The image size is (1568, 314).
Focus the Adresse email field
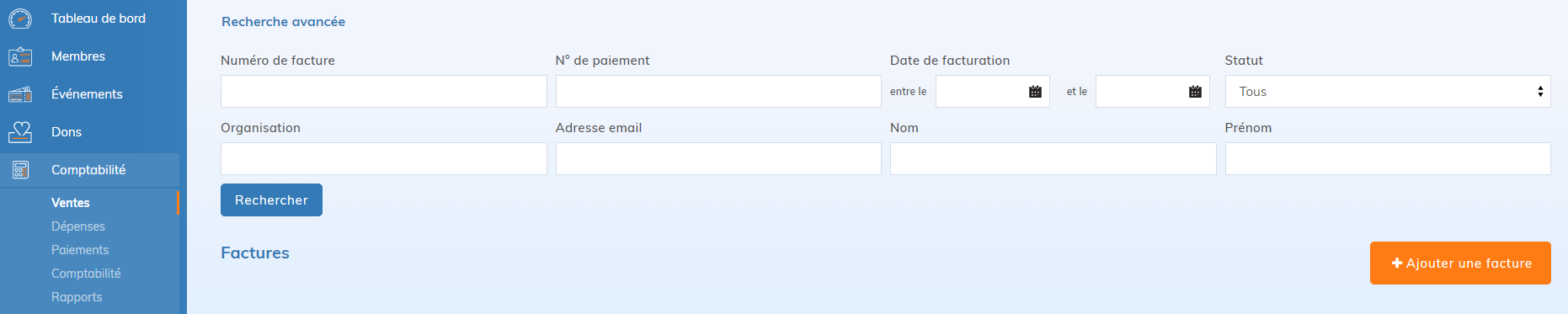click(x=718, y=159)
